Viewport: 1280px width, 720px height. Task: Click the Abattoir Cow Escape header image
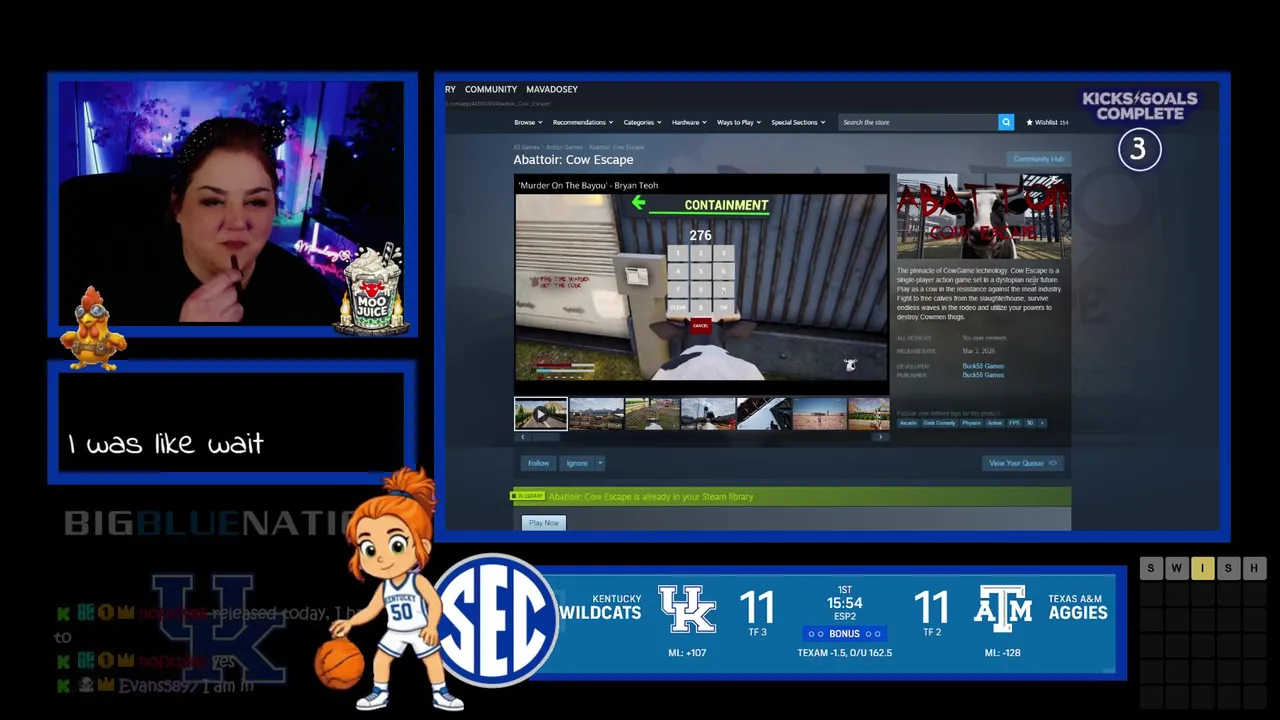coord(984,217)
